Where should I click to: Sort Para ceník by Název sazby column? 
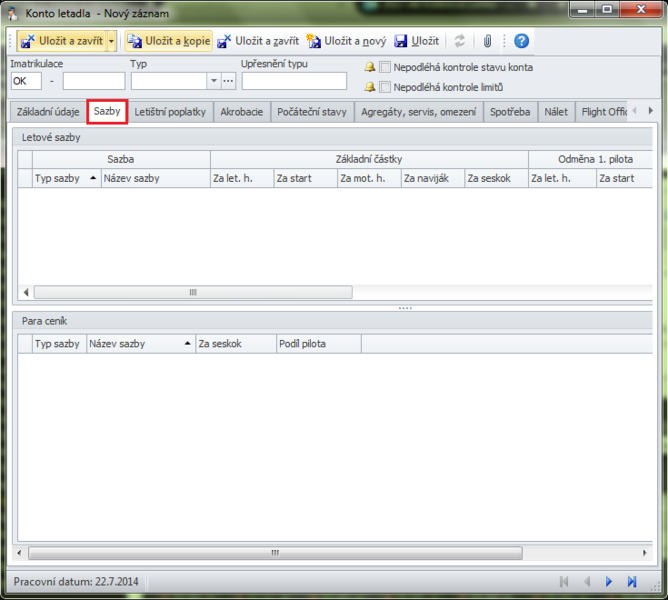139,343
